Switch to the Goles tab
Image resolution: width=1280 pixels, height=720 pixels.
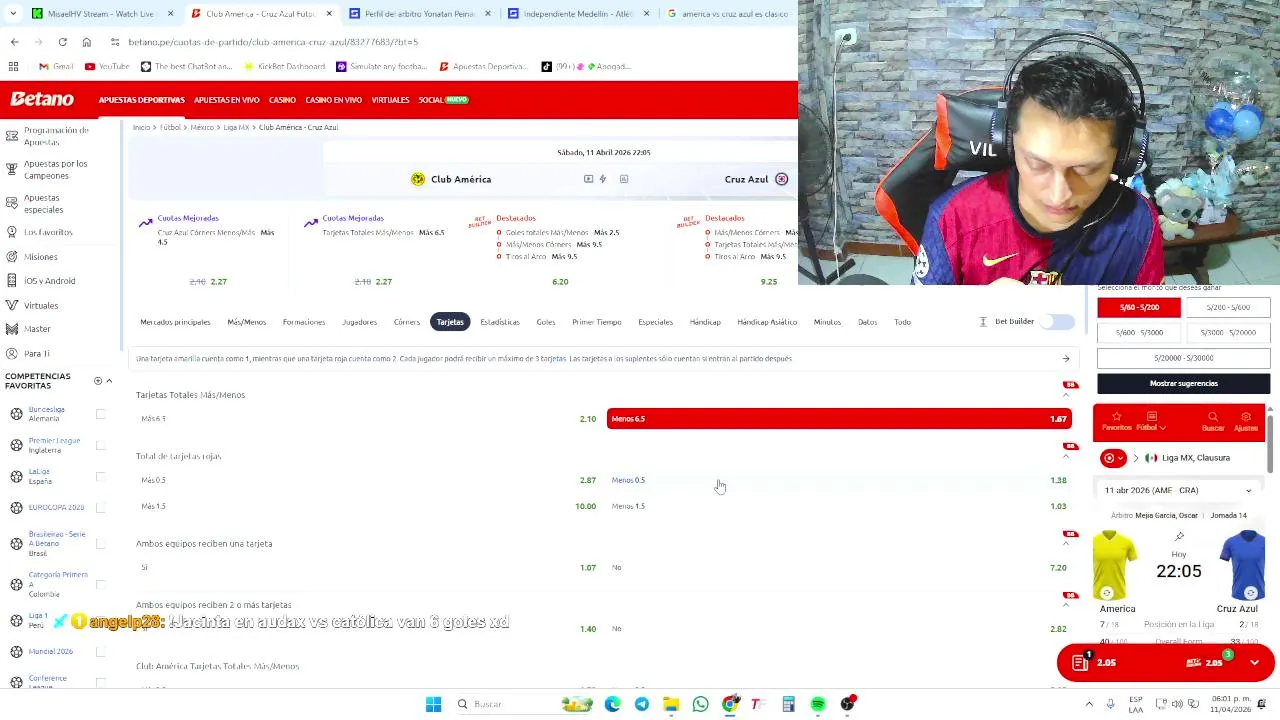point(545,322)
